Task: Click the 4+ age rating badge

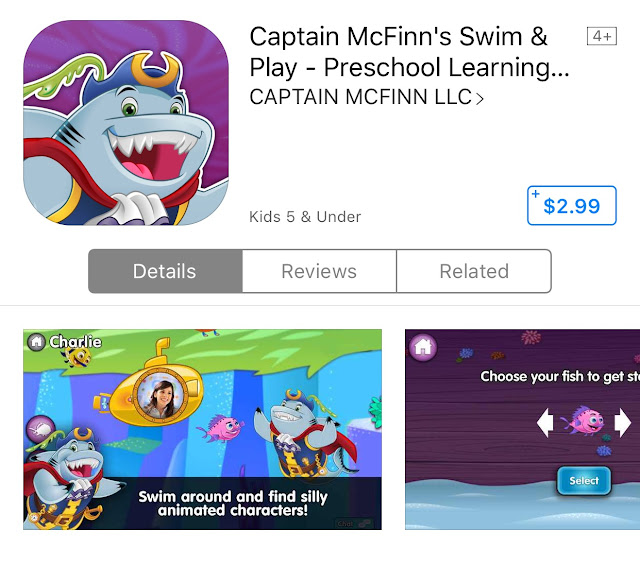Action: pos(602,36)
